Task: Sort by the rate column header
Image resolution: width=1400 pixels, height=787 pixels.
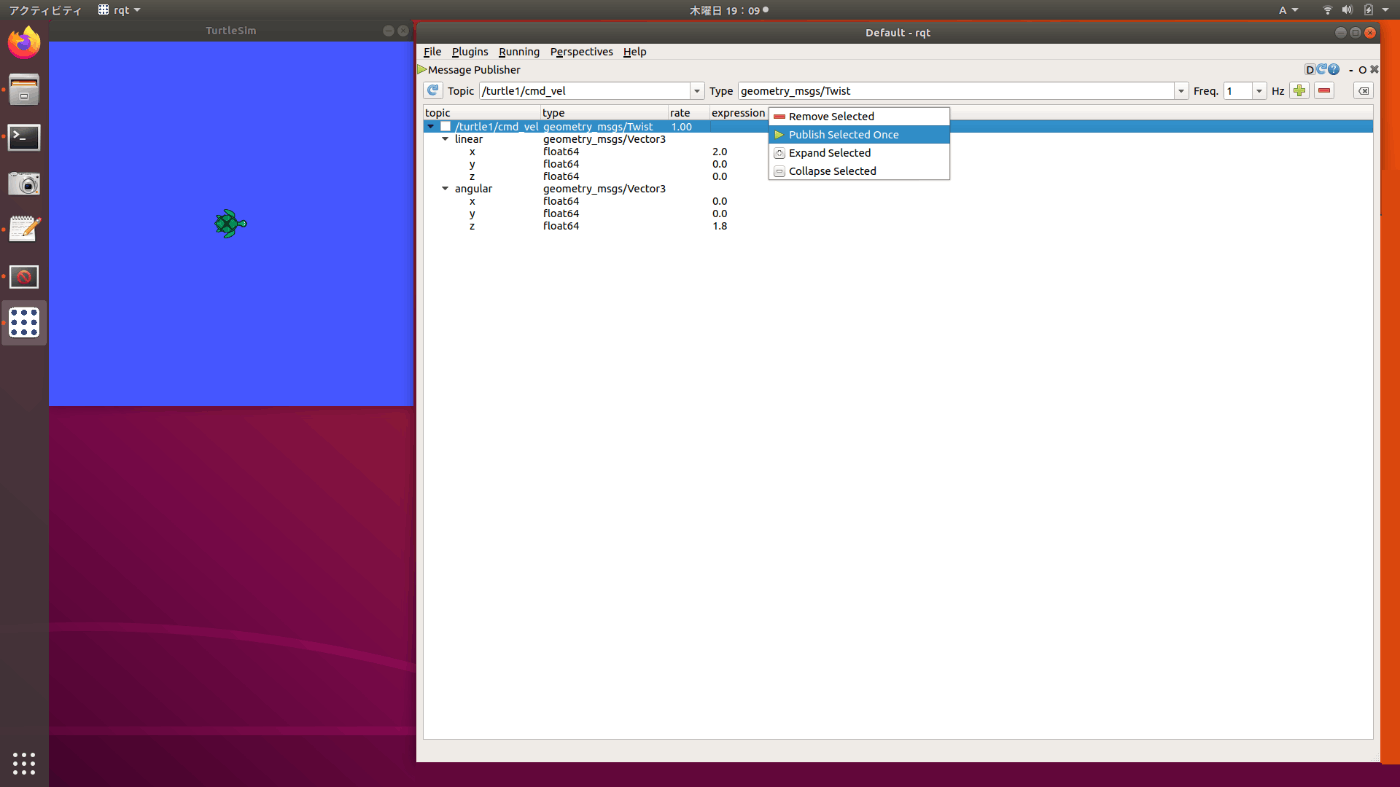Action: tap(689, 113)
